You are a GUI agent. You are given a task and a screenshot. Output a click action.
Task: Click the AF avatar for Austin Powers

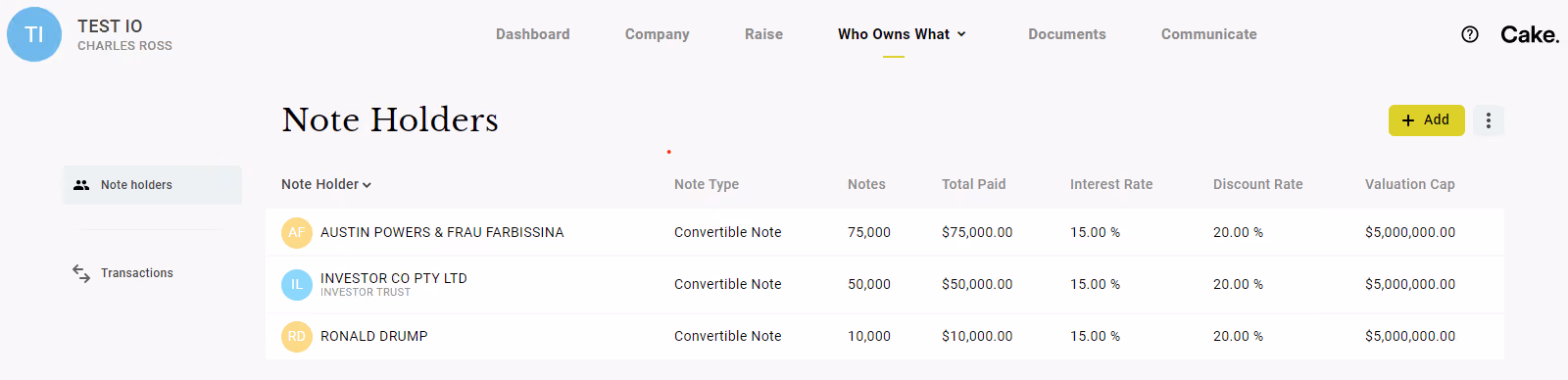(297, 232)
